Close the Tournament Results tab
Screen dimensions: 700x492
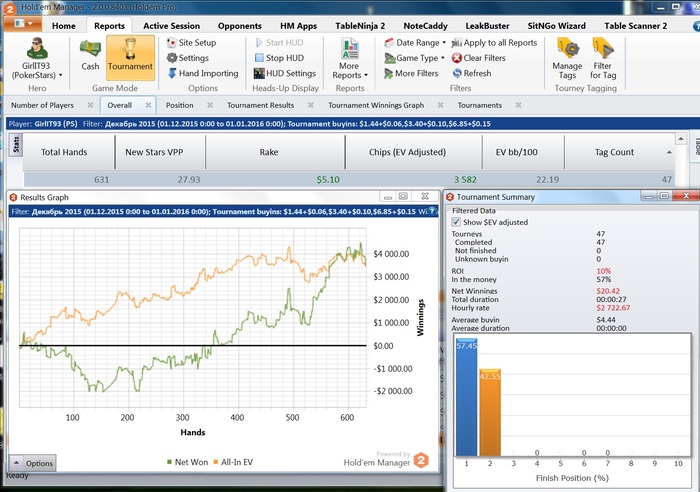311,105
